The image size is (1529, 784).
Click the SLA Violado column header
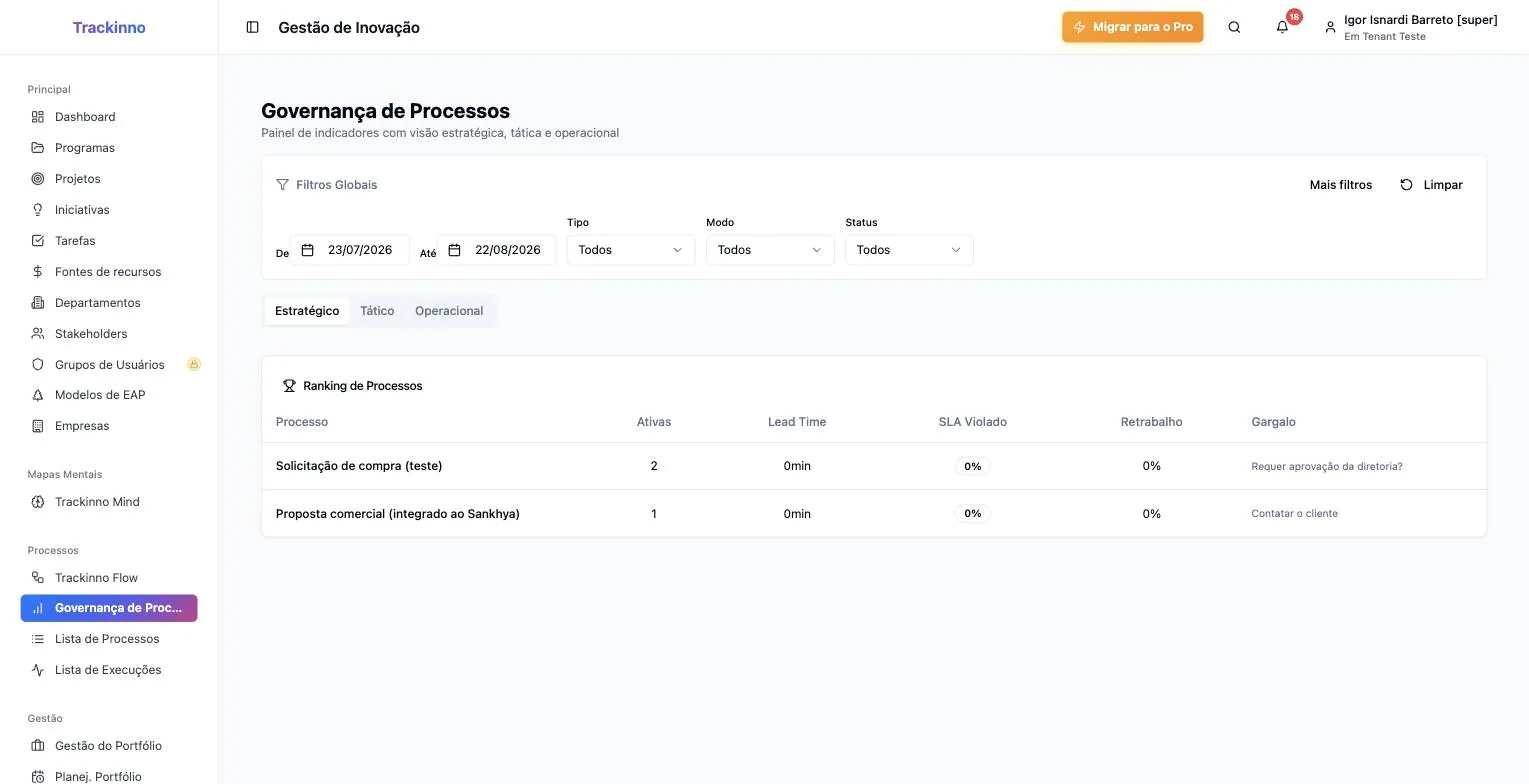(x=973, y=422)
